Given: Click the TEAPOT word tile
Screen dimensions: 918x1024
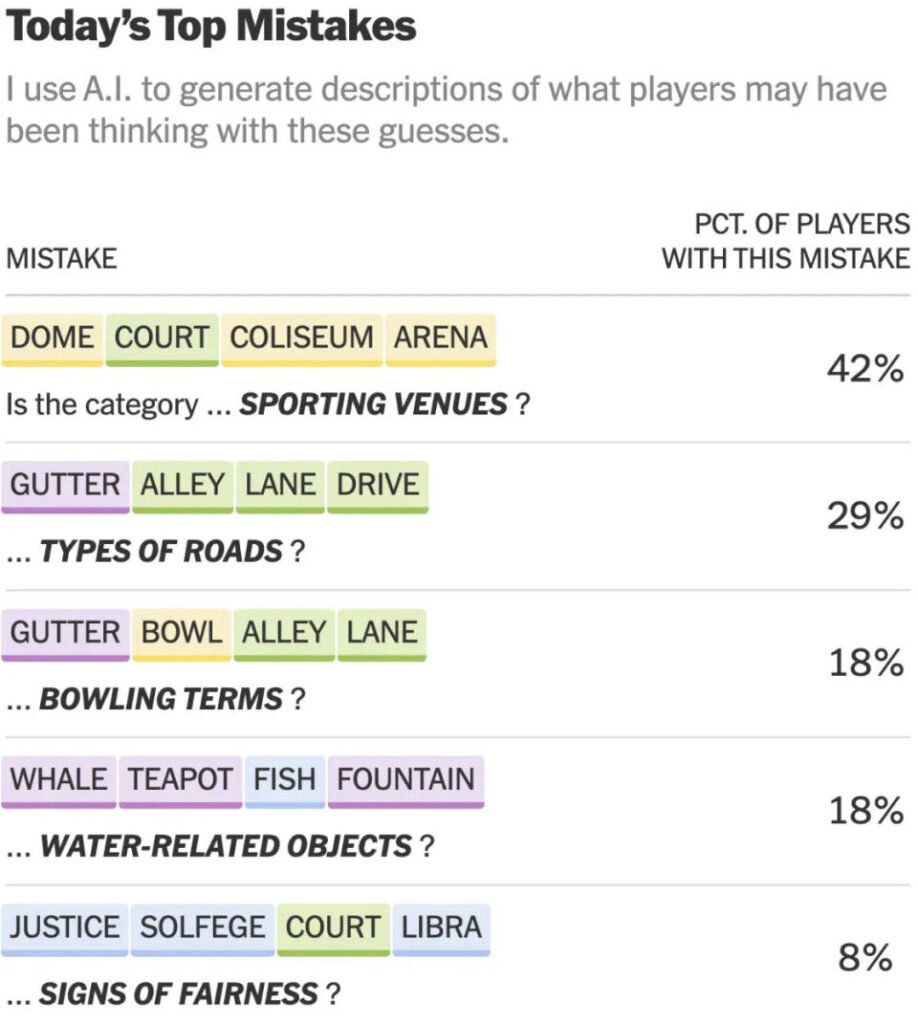Looking at the screenshot, I should [180, 781].
